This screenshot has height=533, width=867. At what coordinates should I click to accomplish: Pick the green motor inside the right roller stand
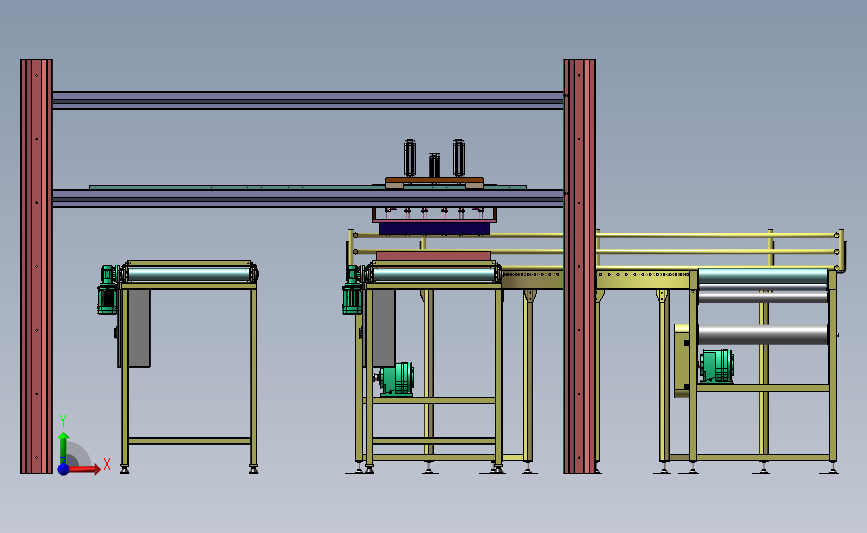click(717, 366)
